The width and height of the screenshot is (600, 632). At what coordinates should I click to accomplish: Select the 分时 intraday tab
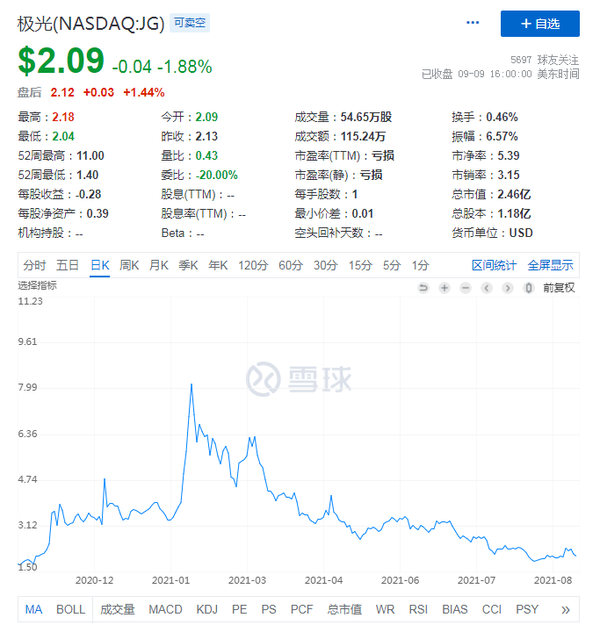(x=34, y=265)
